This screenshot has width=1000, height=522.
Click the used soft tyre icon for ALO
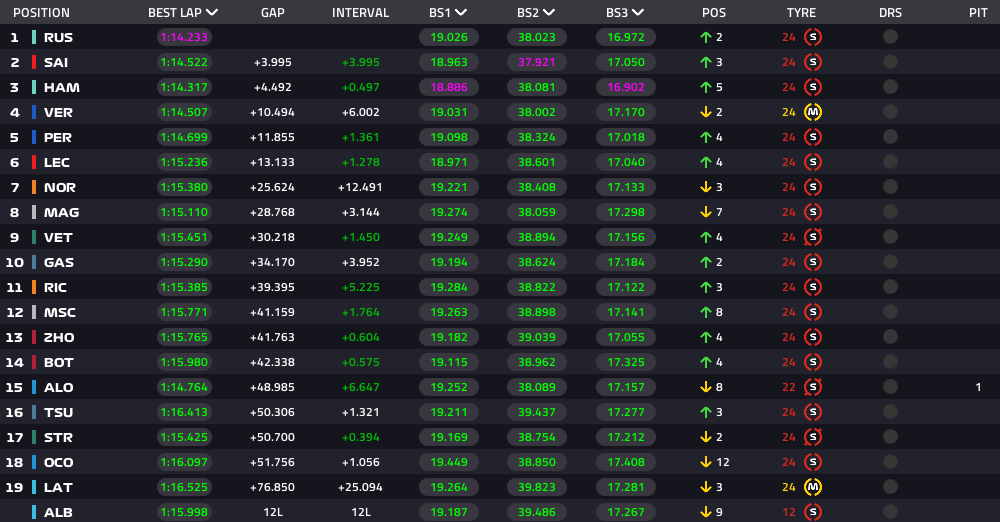tap(812, 387)
